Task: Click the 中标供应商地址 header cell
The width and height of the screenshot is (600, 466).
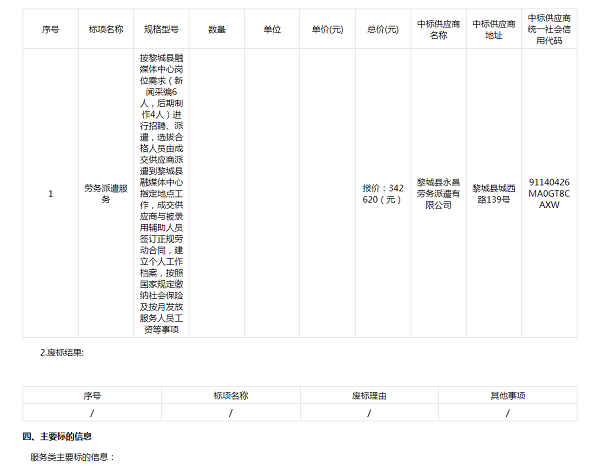Action: [493, 30]
